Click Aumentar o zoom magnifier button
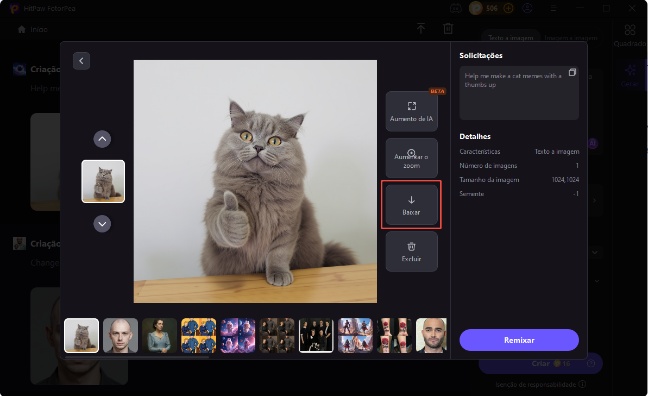The width and height of the screenshot is (648, 396). pos(411,159)
